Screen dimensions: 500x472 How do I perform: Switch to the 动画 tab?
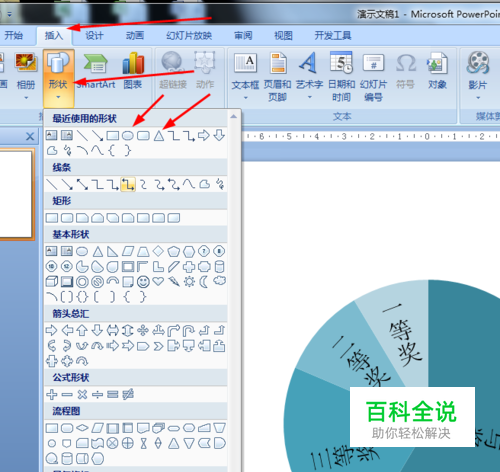coord(135,35)
